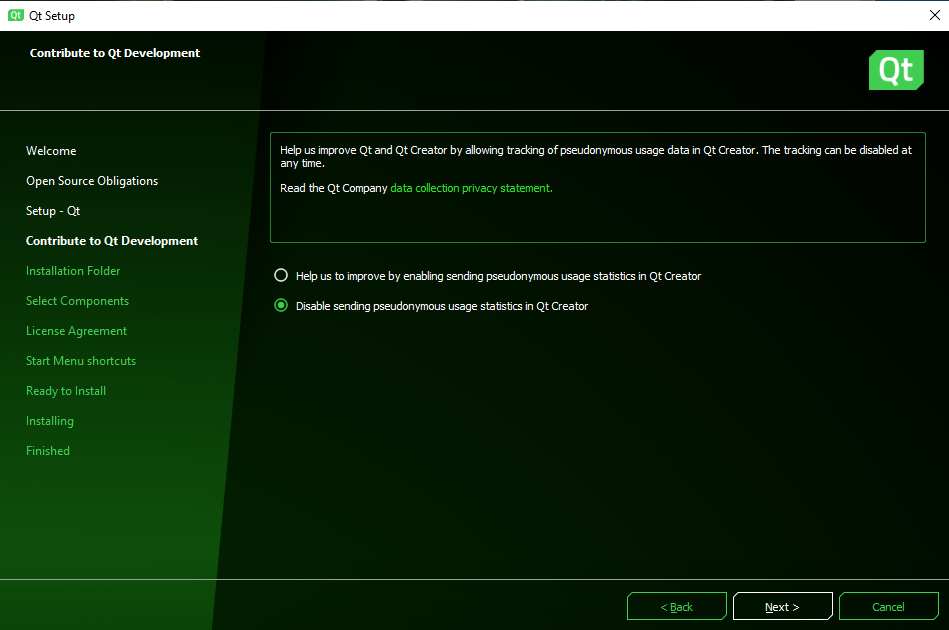Click the Qt Setup title bar icon
This screenshot has height=630, width=949.
[15, 15]
